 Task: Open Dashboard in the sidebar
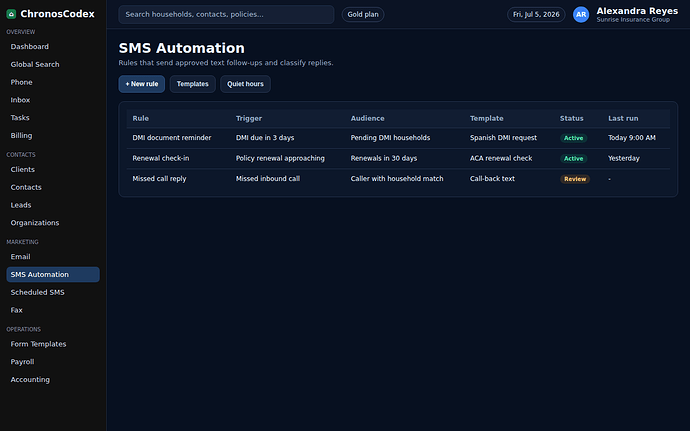point(53,47)
